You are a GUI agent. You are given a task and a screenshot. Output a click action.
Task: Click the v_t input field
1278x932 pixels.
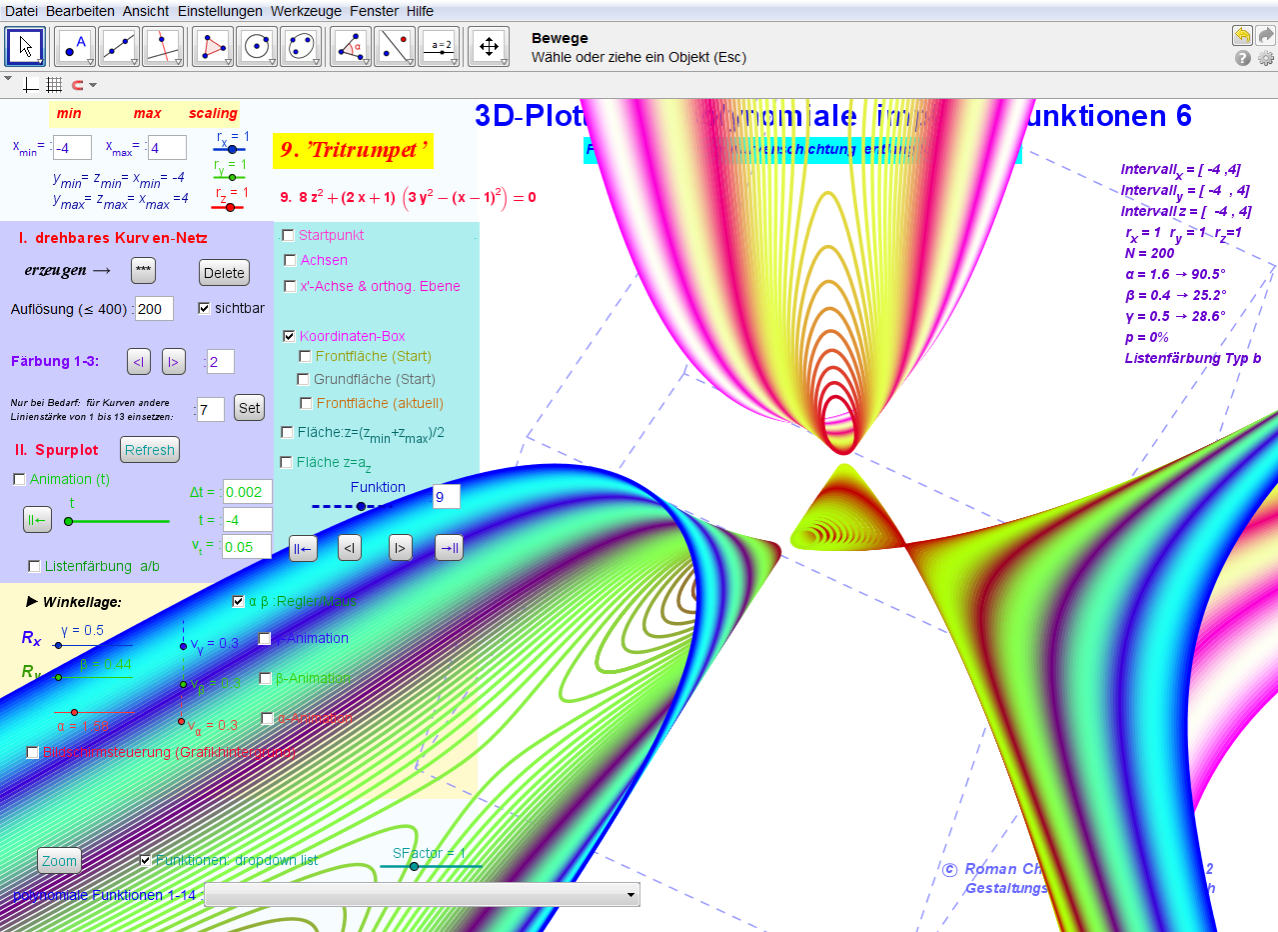(247, 546)
